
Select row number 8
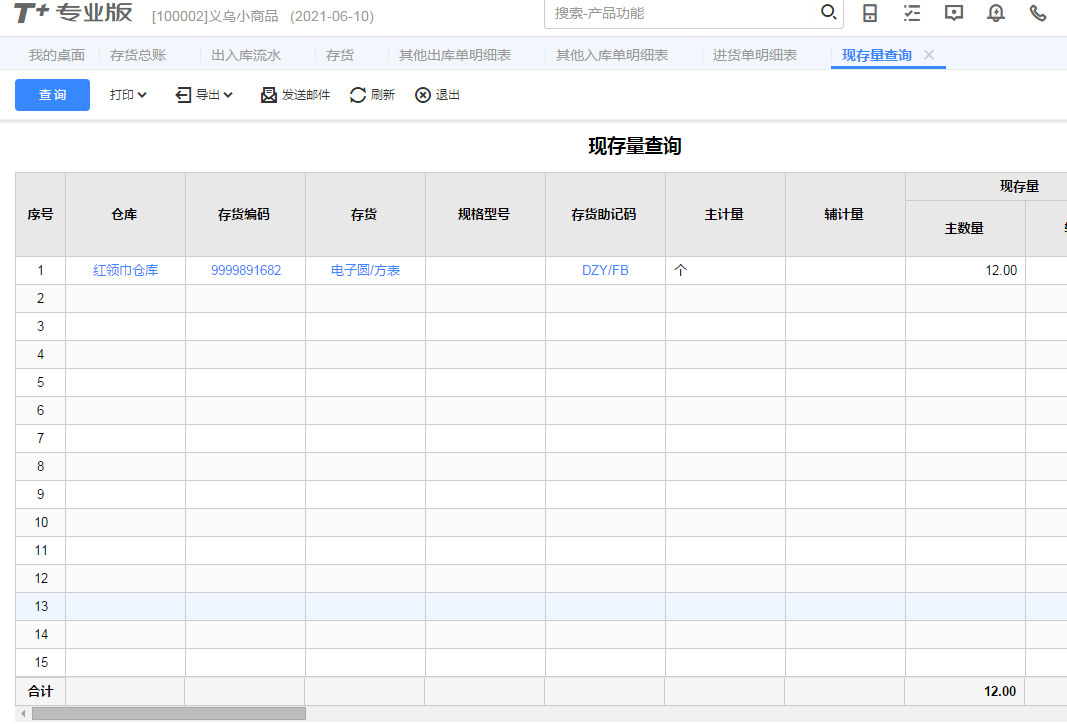click(x=41, y=466)
